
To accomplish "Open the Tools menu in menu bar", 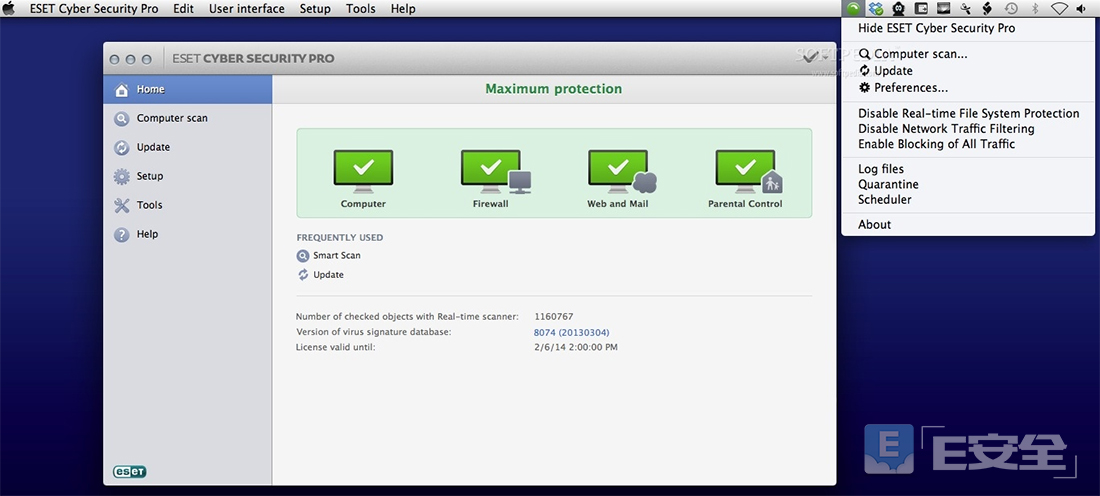I will click(361, 9).
